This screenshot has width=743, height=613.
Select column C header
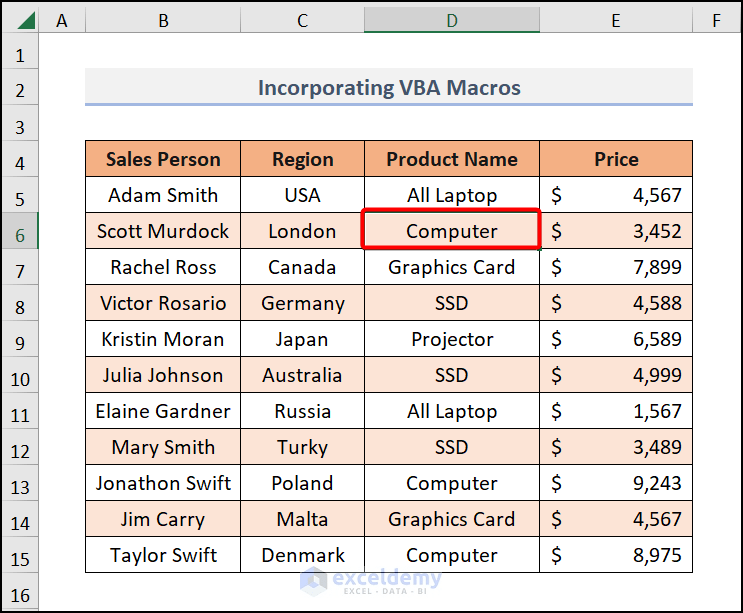click(302, 21)
